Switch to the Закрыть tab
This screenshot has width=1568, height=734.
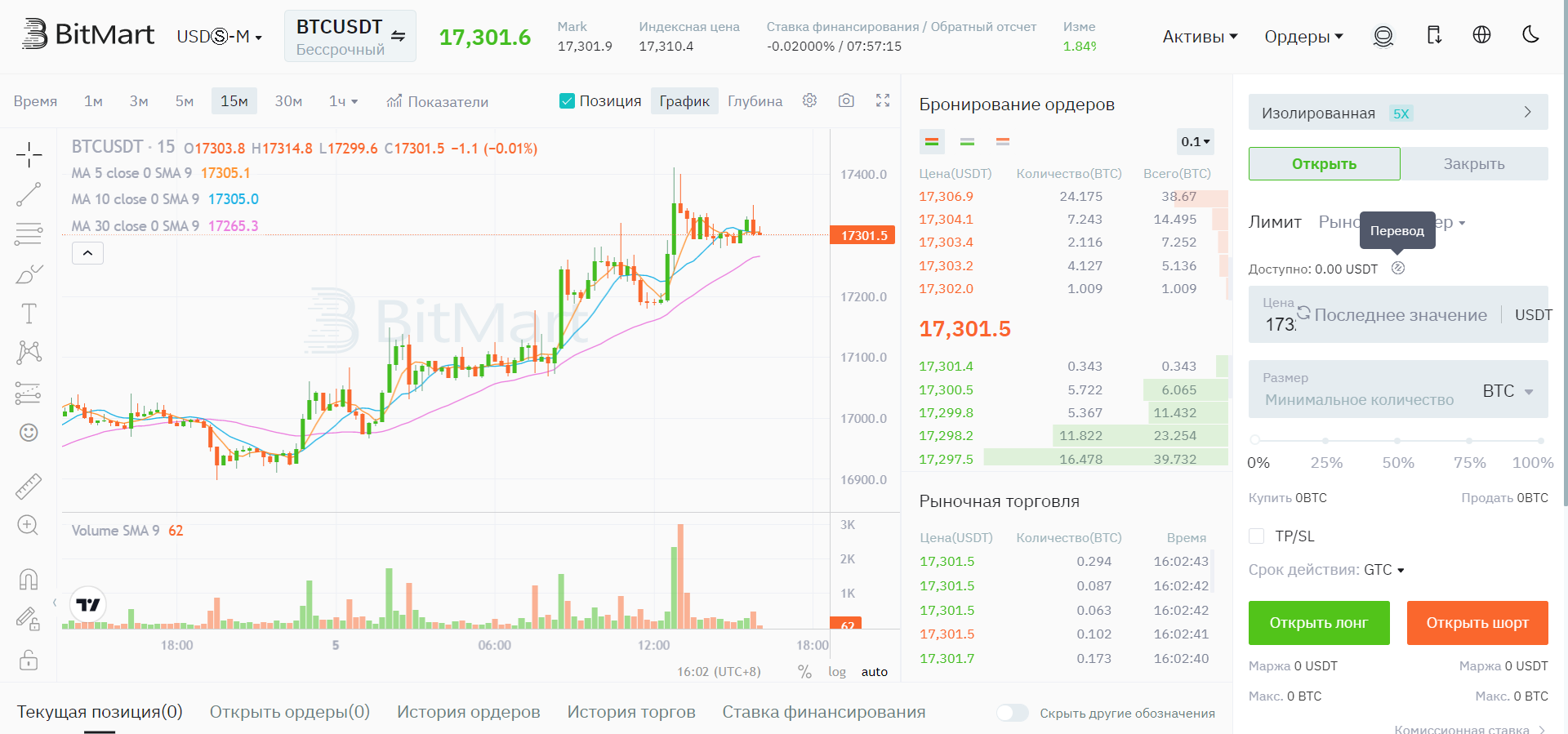pyautogui.click(x=1474, y=163)
